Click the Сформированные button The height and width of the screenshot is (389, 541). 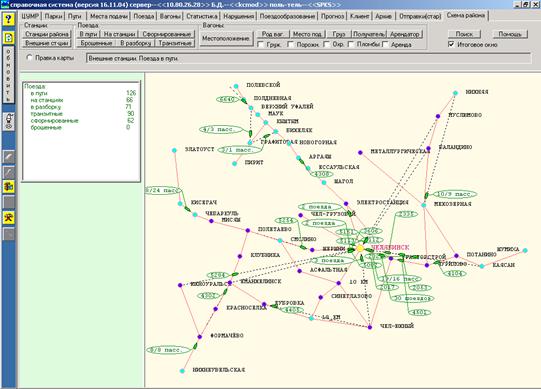coord(167,34)
